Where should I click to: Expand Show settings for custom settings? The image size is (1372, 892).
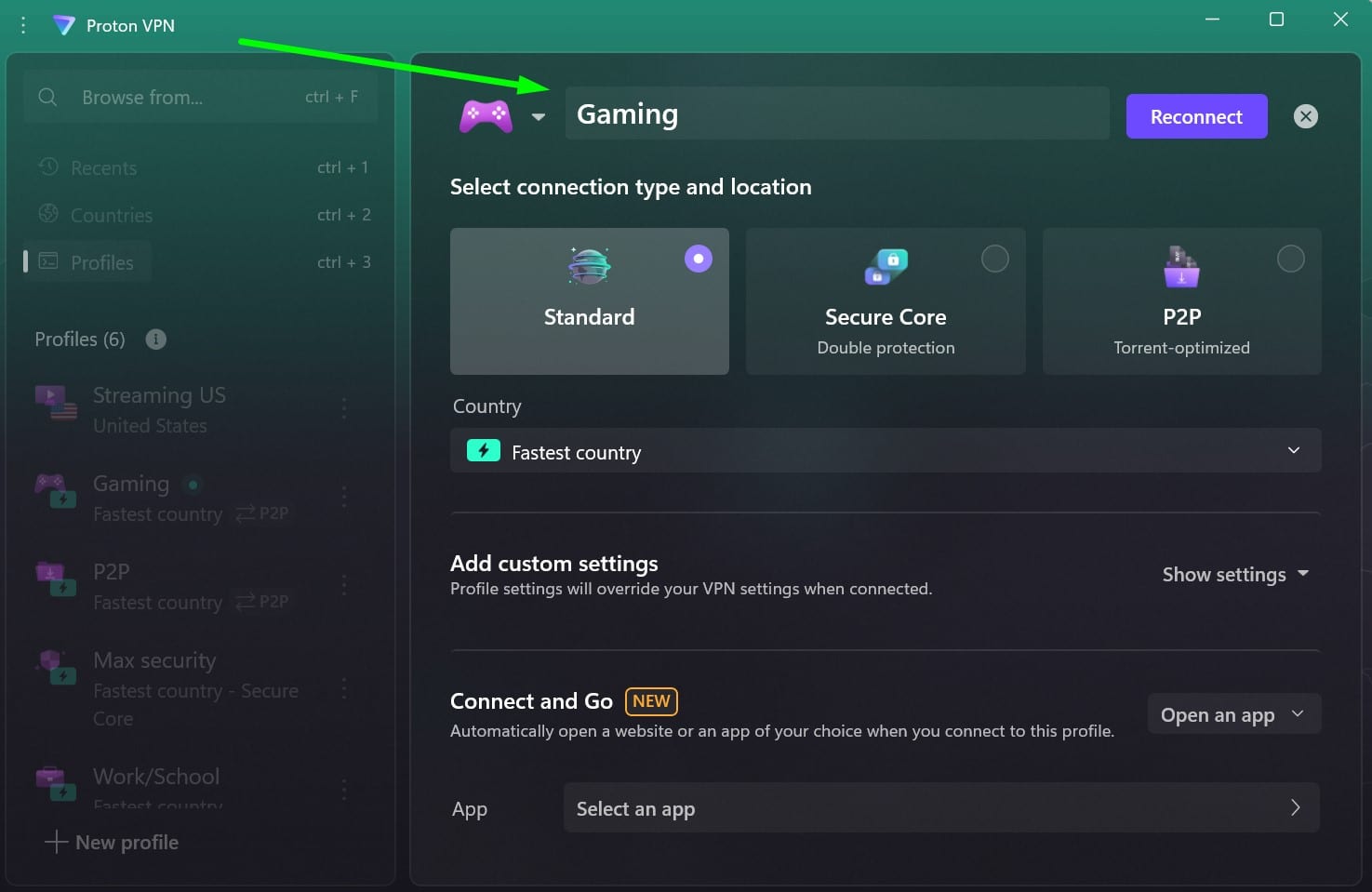click(x=1235, y=575)
